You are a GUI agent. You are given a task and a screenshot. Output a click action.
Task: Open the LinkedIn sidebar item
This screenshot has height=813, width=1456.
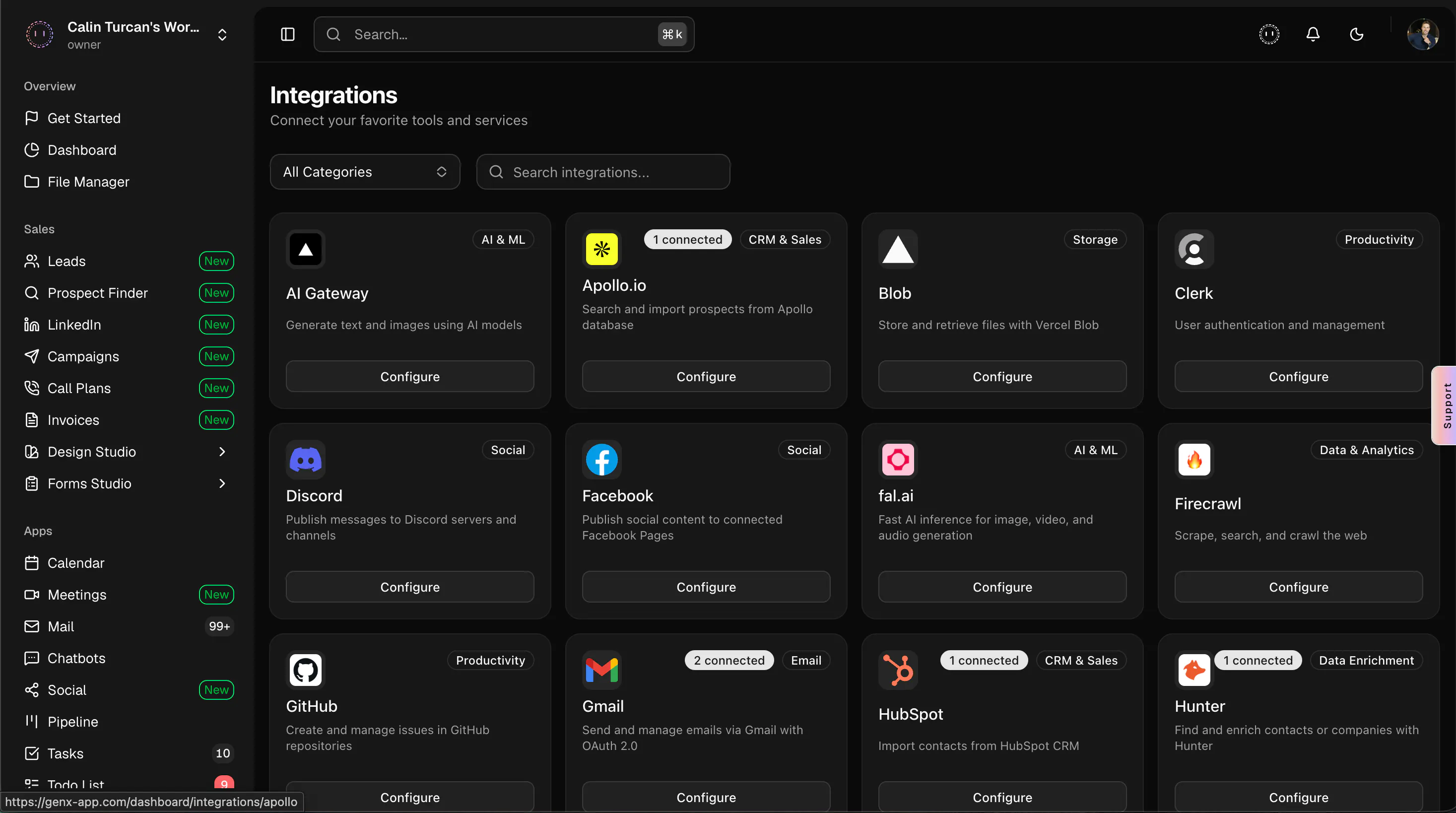pyautogui.click(x=129, y=325)
